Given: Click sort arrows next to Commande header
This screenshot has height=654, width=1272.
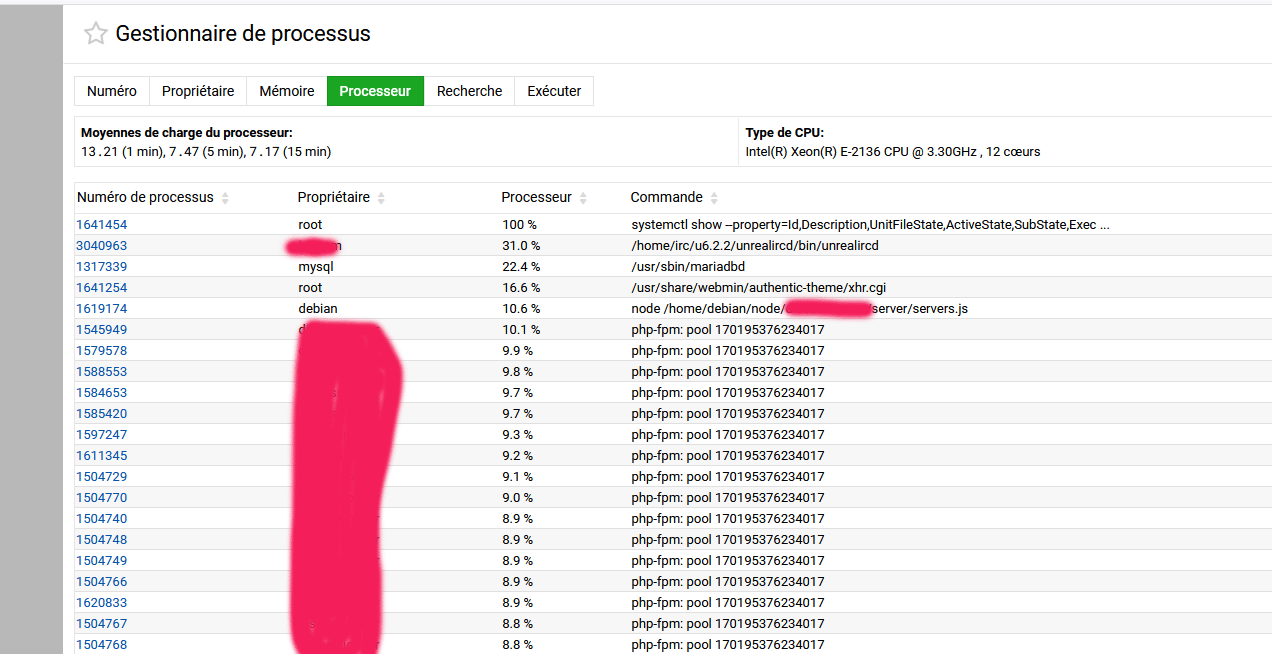Looking at the screenshot, I should click(714, 198).
